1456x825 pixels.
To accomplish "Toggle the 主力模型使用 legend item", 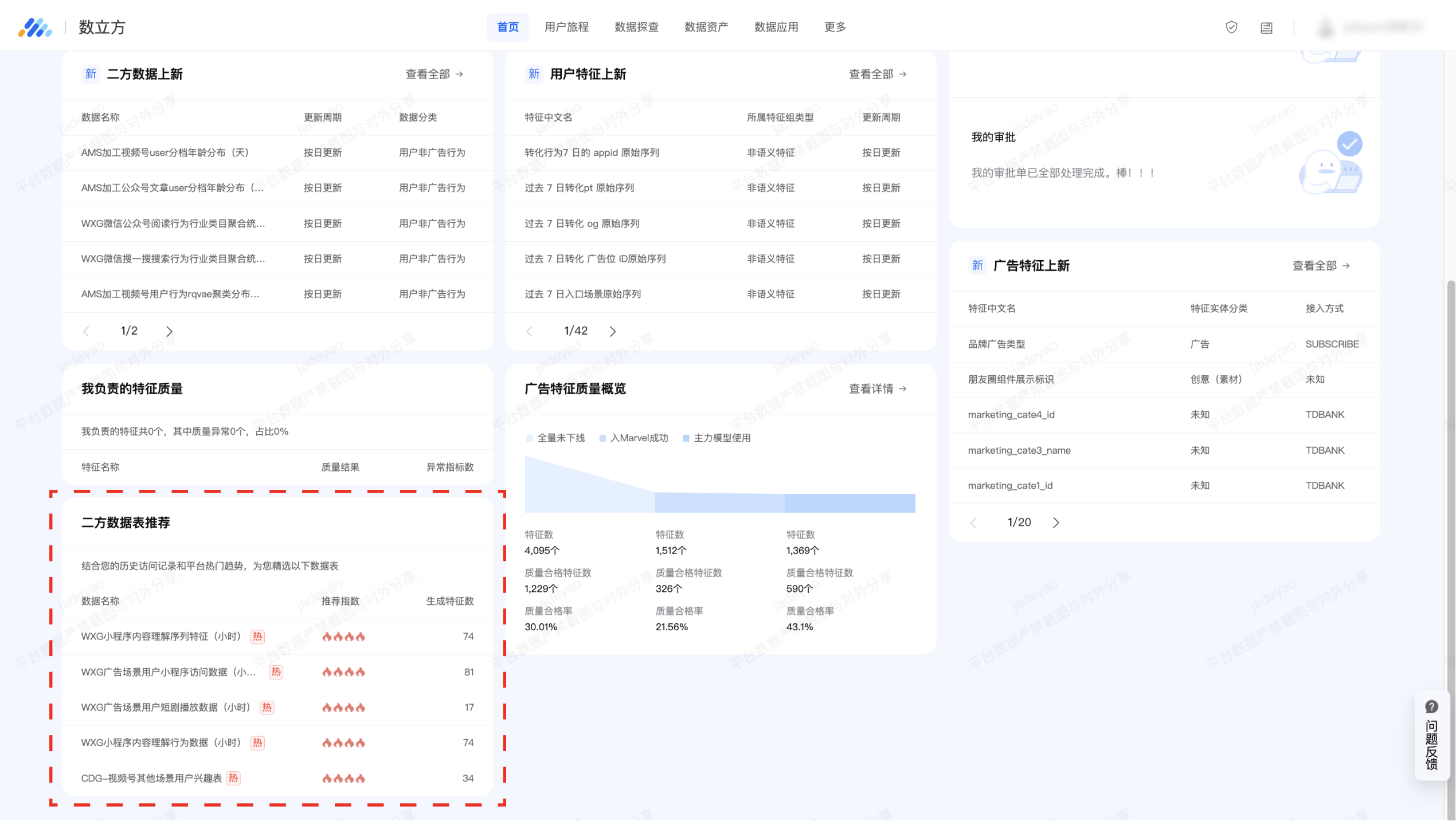I will coord(717,438).
